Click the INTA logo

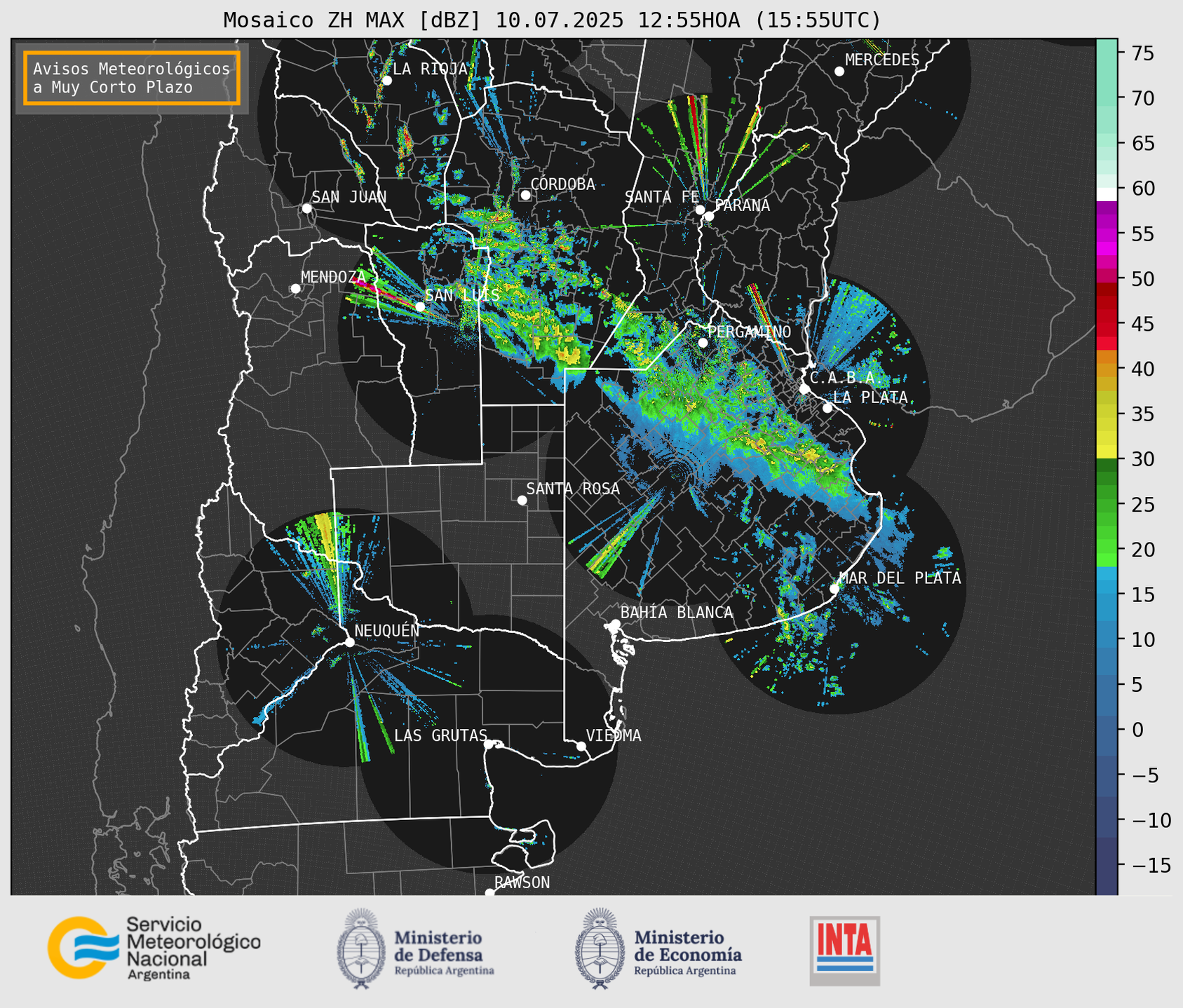point(844,951)
